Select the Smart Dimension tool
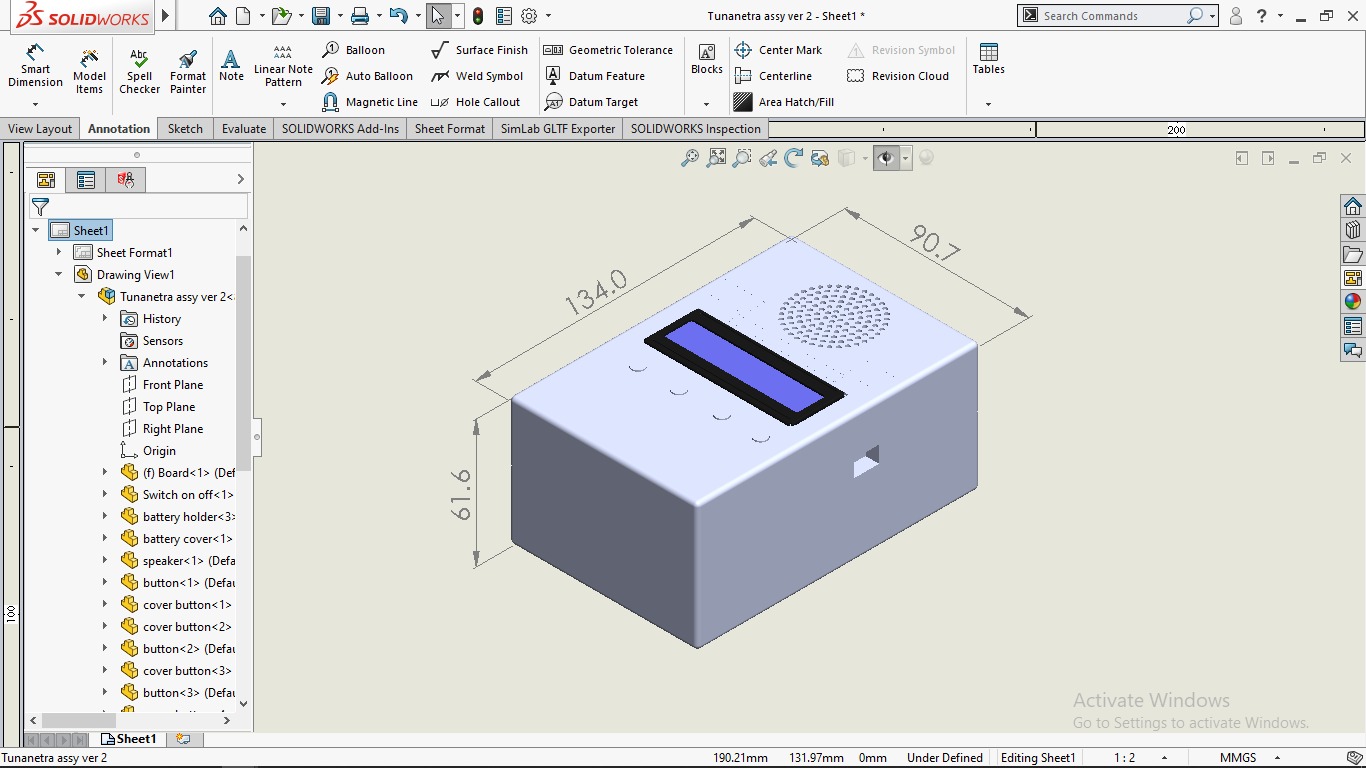 pos(35,66)
